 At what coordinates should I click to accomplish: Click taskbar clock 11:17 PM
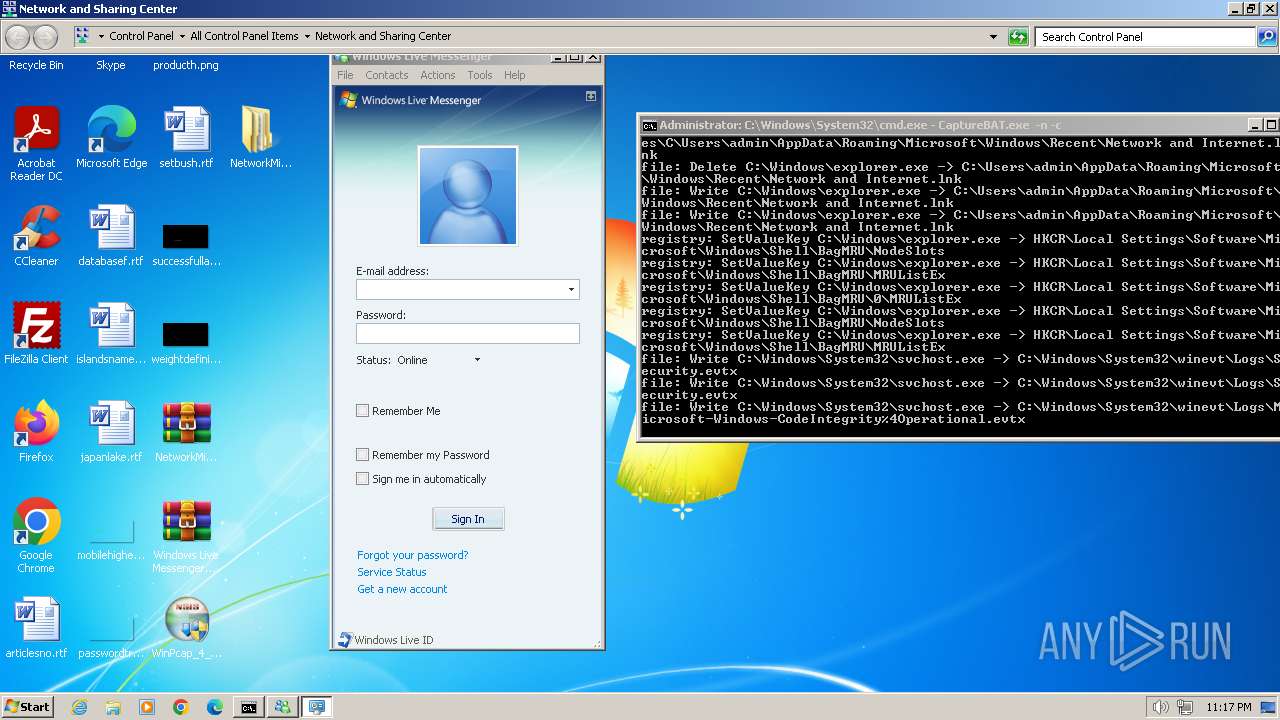1229,707
